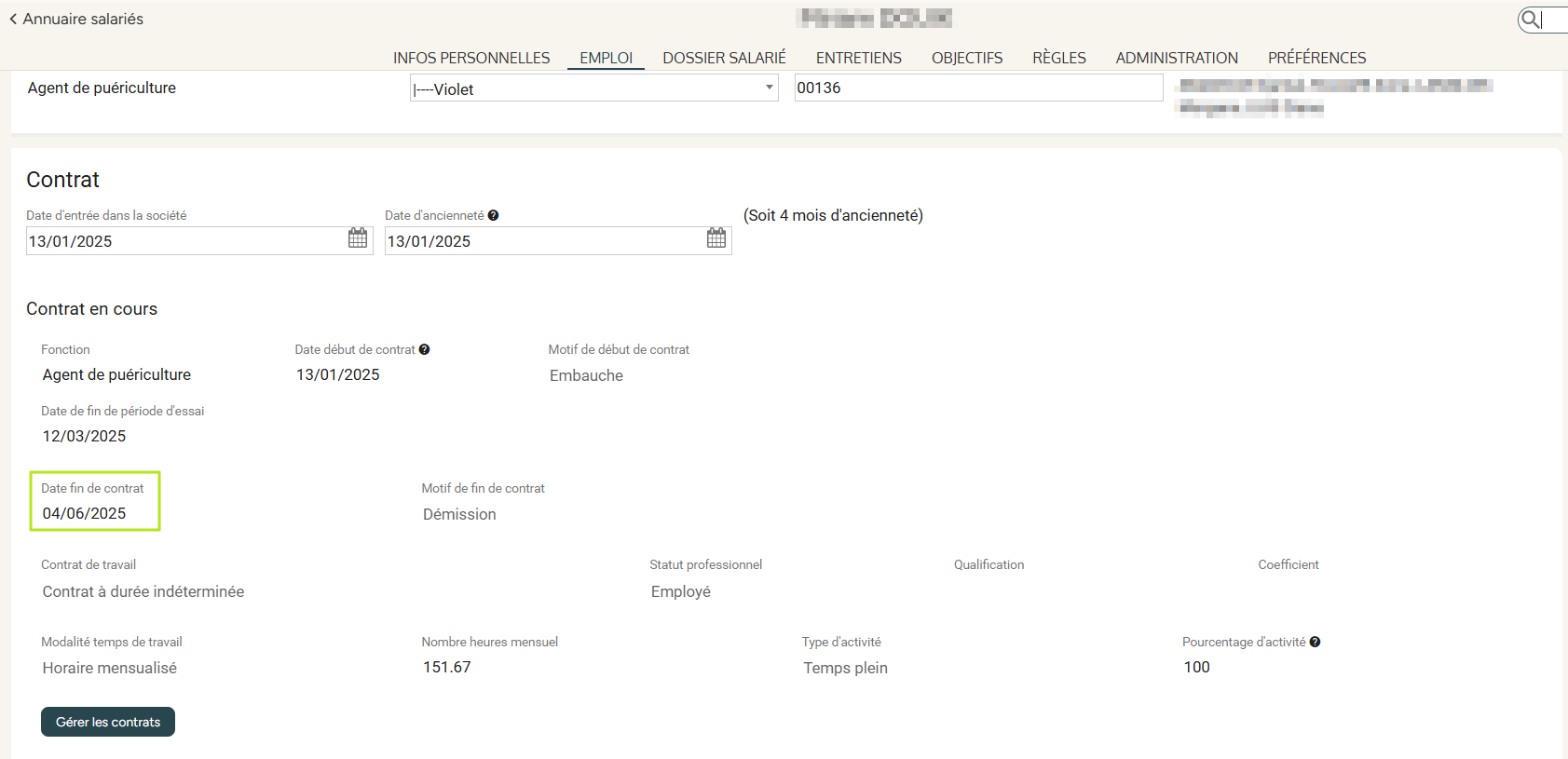Select the OBJECTIFS tab
The image size is (1568, 759).
point(967,58)
